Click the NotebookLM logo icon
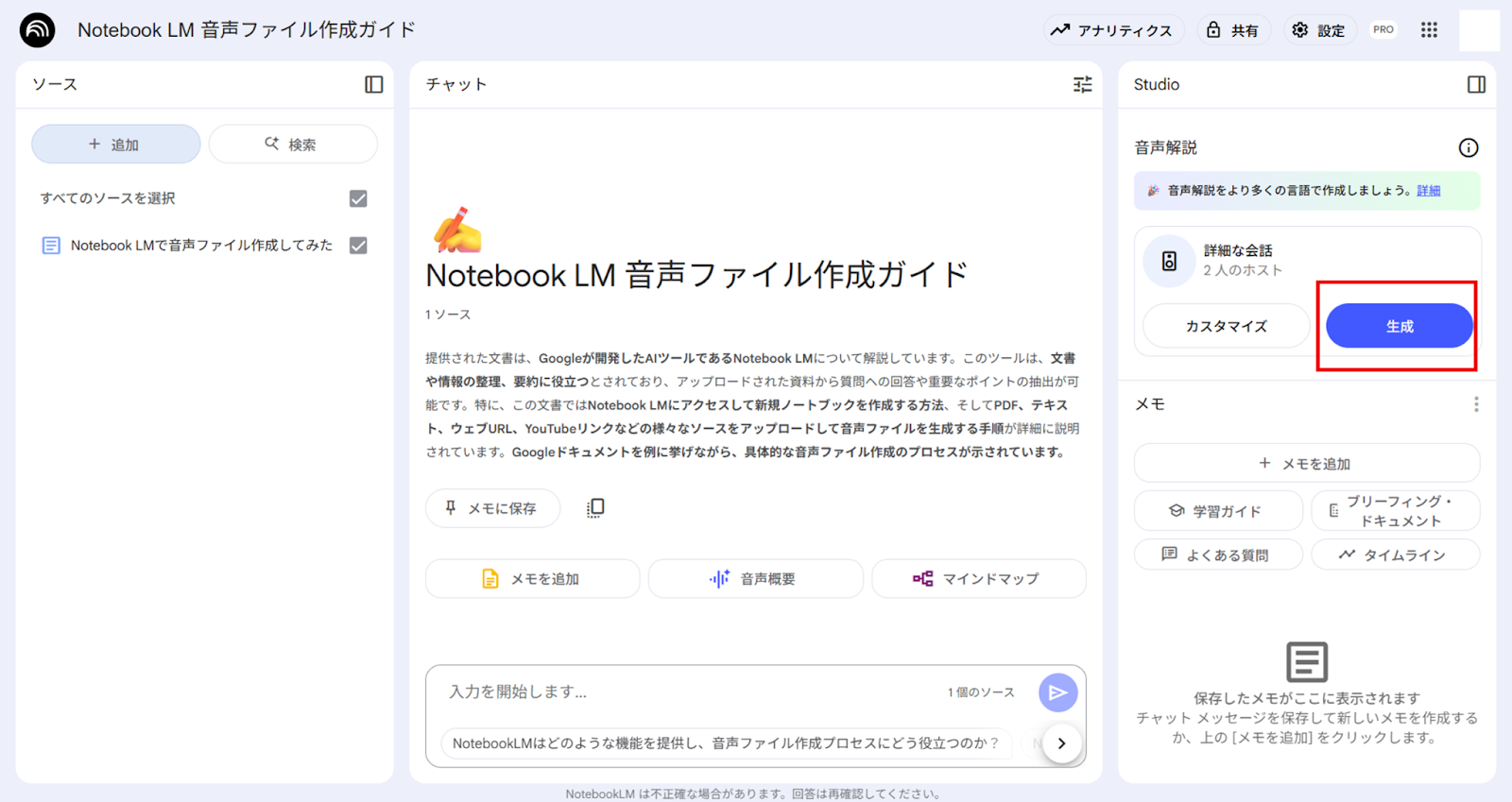This screenshot has height=802, width=1512. click(x=38, y=30)
